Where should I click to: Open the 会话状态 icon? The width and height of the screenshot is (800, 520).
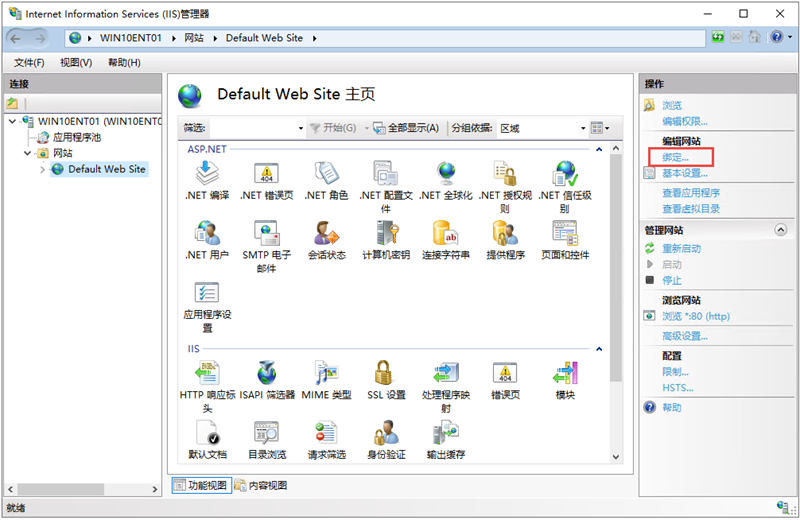coord(326,233)
